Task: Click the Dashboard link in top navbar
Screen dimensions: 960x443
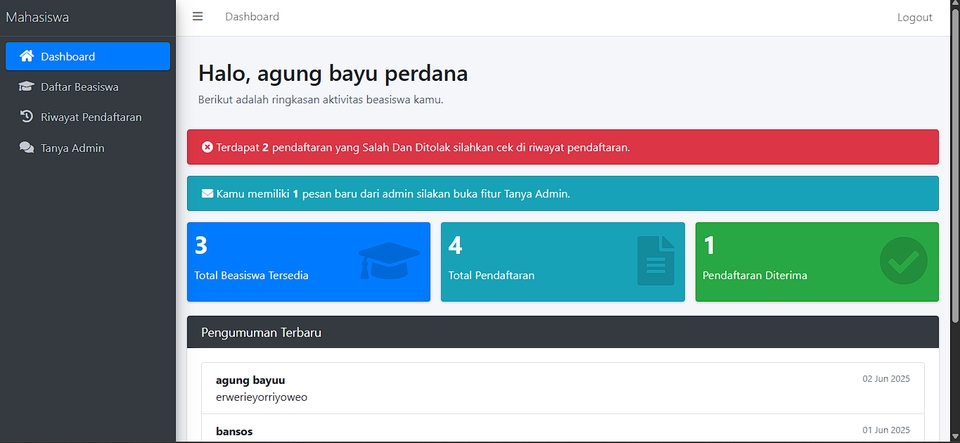Action: click(252, 17)
